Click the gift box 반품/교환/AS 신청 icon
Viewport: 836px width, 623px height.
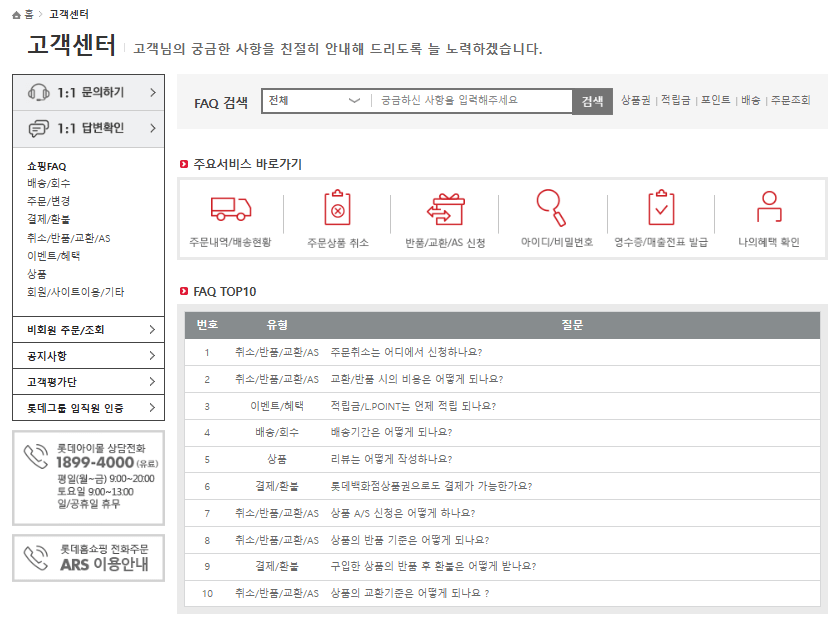click(x=446, y=209)
